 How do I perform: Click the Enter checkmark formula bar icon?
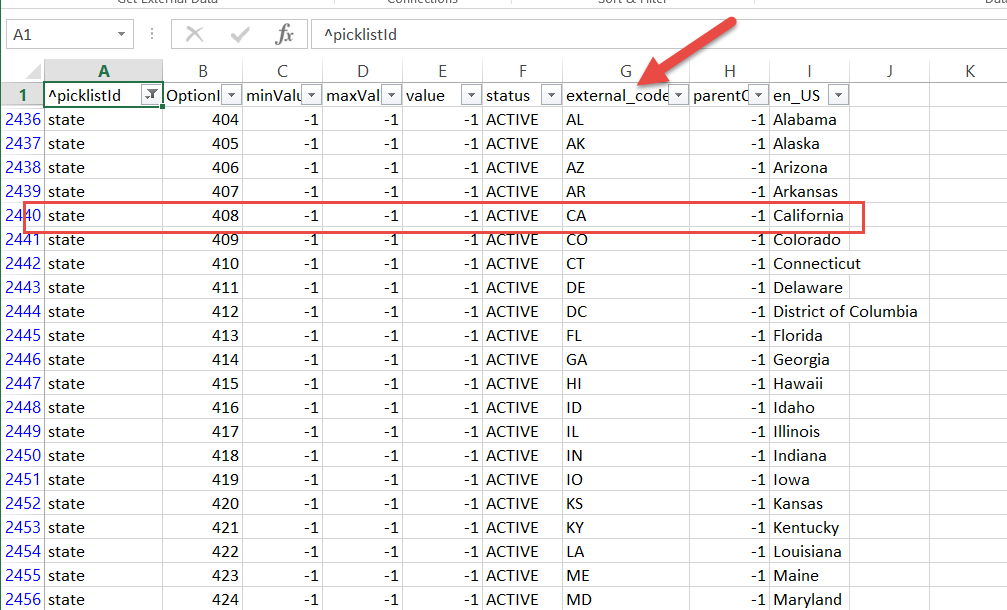click(240, 34)
